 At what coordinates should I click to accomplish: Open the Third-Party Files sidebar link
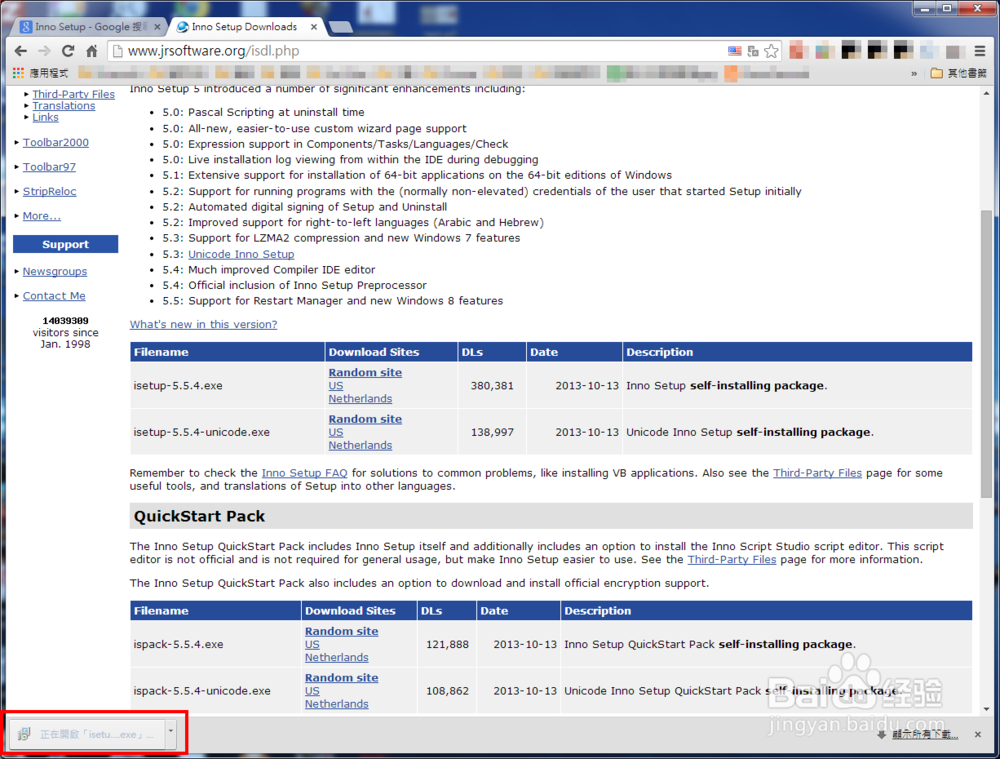(x=73, y=94)
